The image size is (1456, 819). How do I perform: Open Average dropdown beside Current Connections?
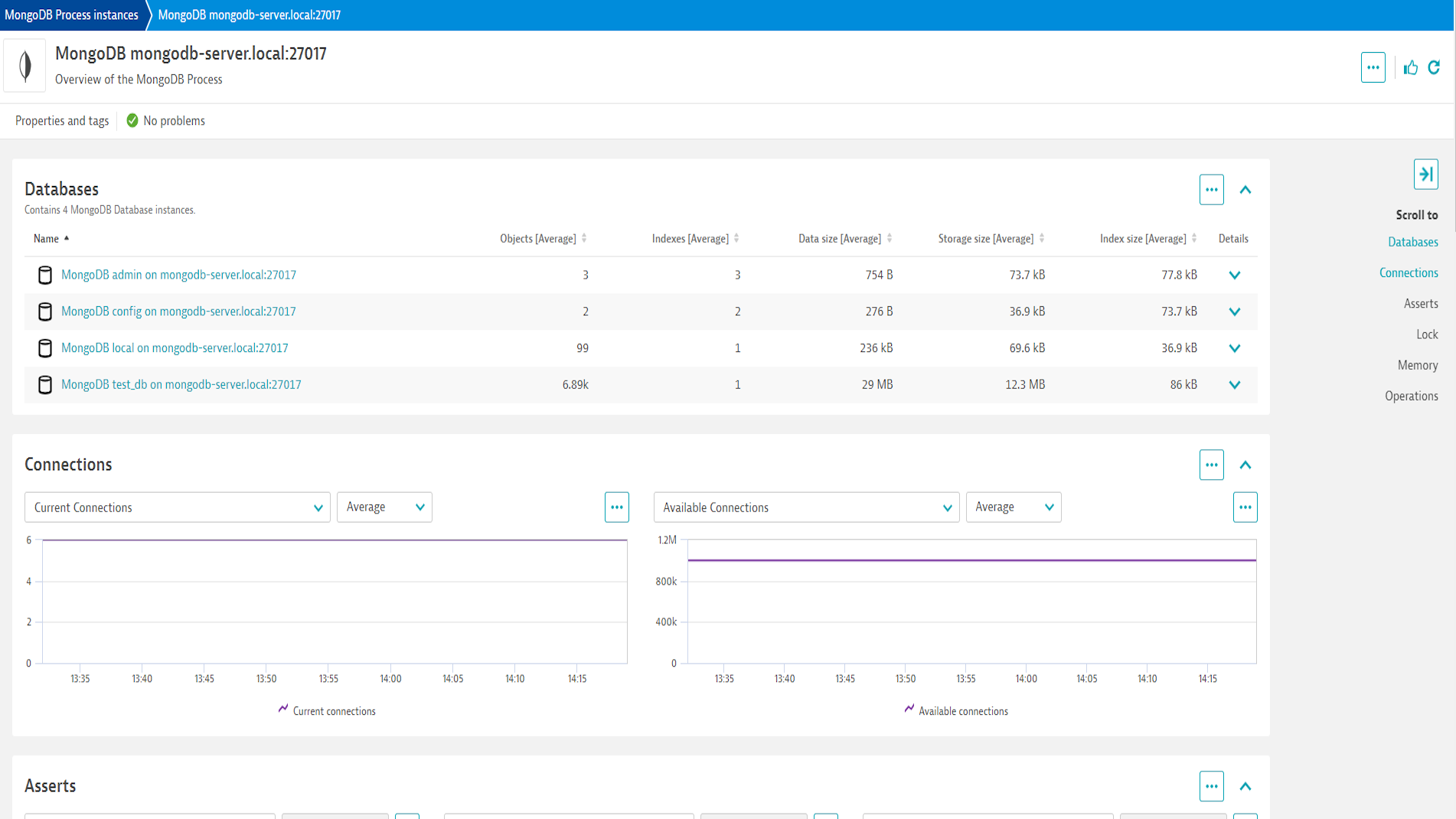tap(384, 507)
